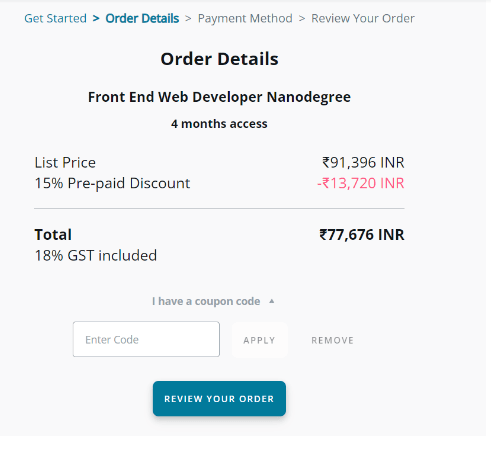Open the Get Started breadcrumb step
Viewport: 491px width, 454px height.
55,18
